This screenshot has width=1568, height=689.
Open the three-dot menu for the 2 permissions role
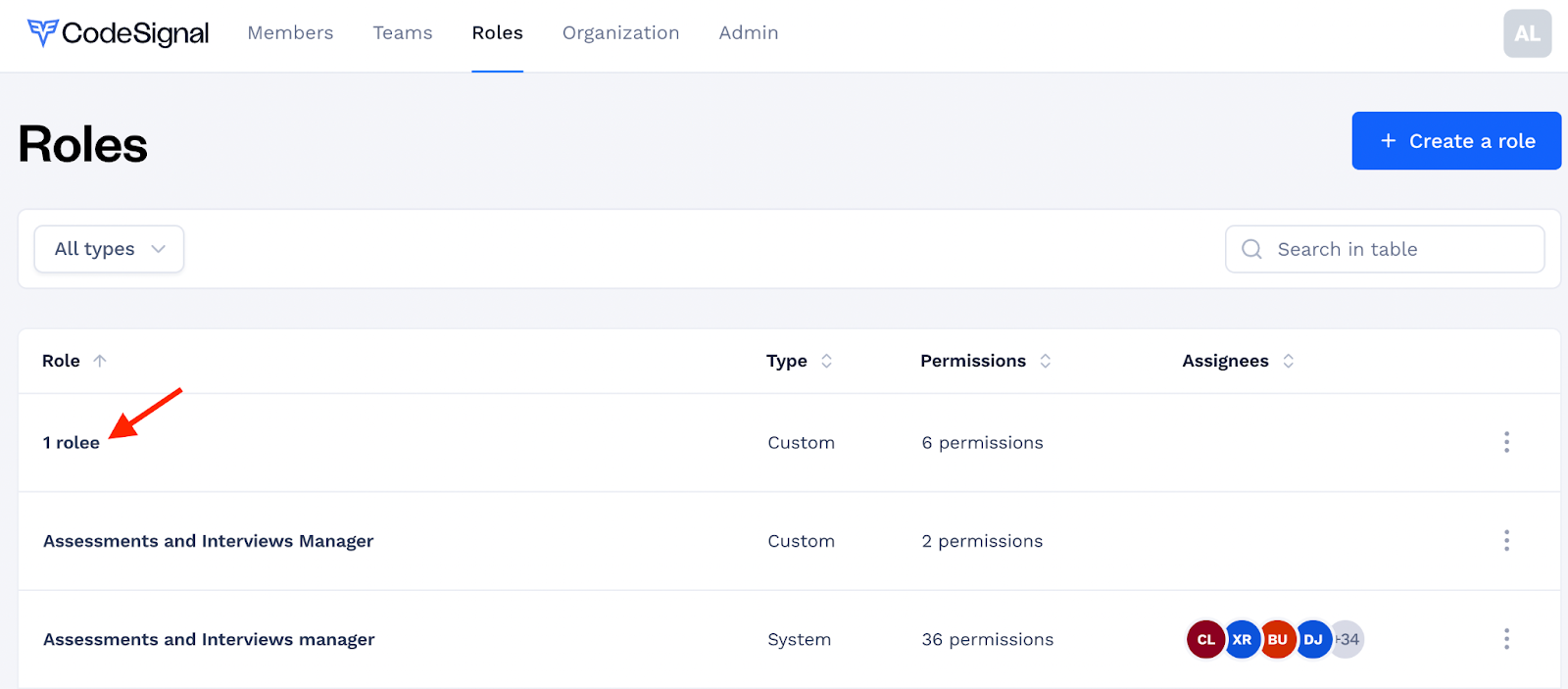[x=1506, y=540]
